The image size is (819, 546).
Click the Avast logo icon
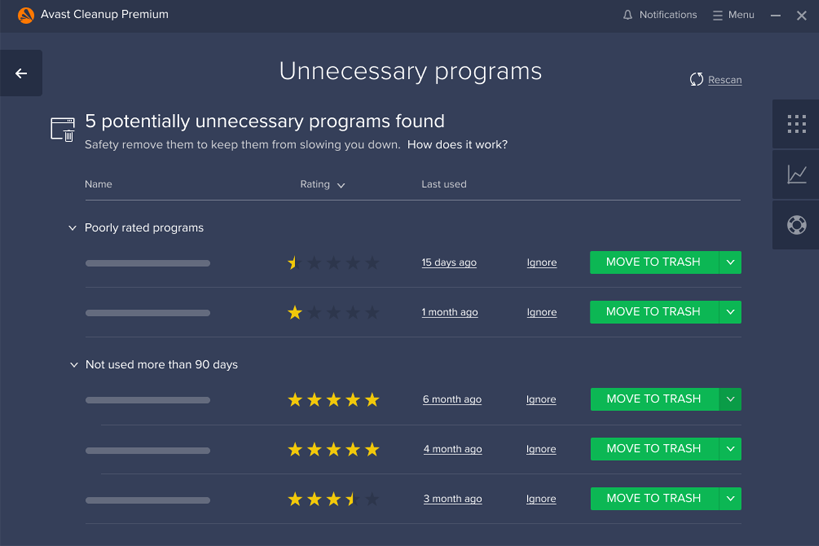(26, 15)
